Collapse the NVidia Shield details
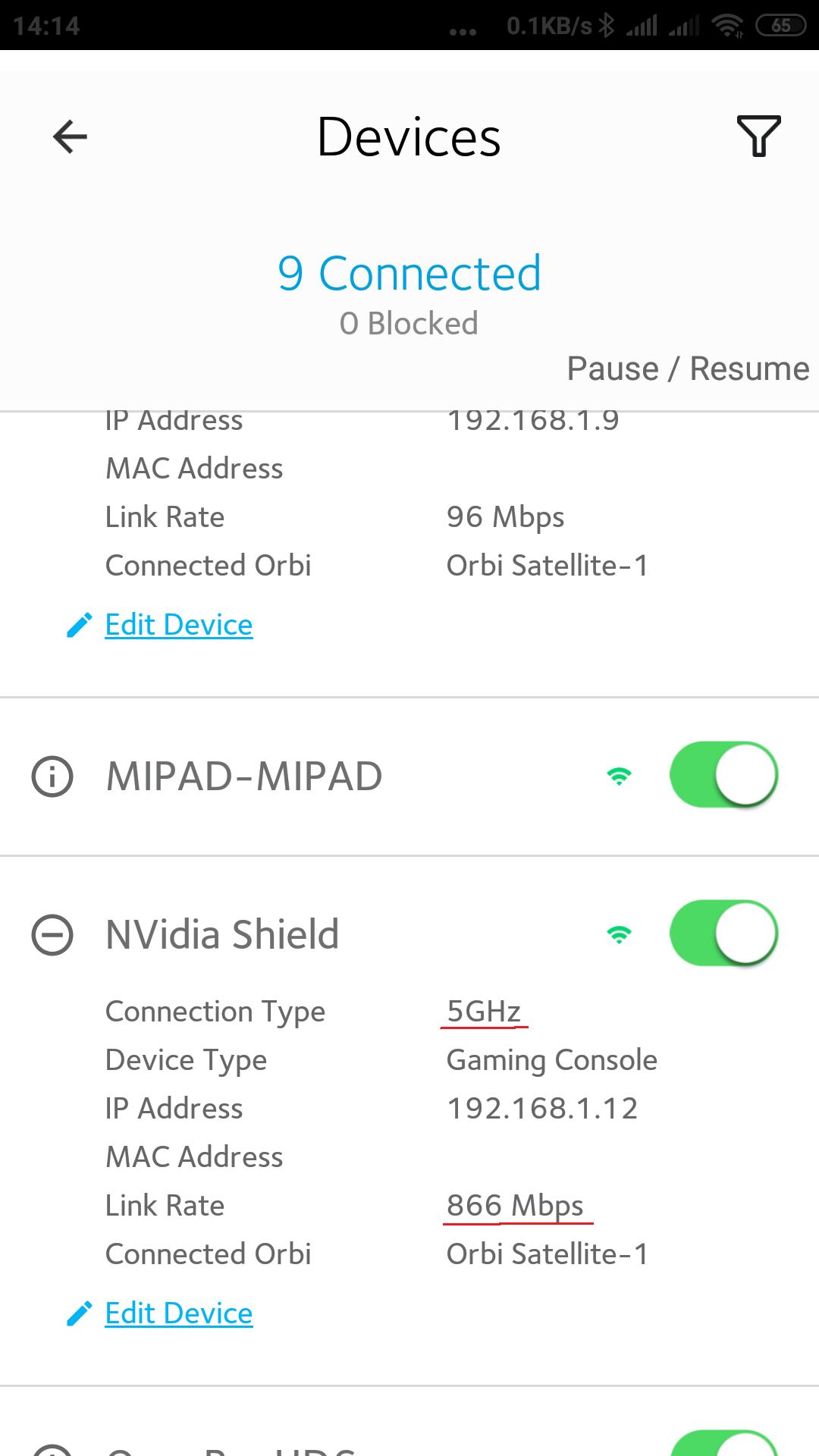Image resolution: width=819 pixels, height=1456 pixels. tap(52, 934)
